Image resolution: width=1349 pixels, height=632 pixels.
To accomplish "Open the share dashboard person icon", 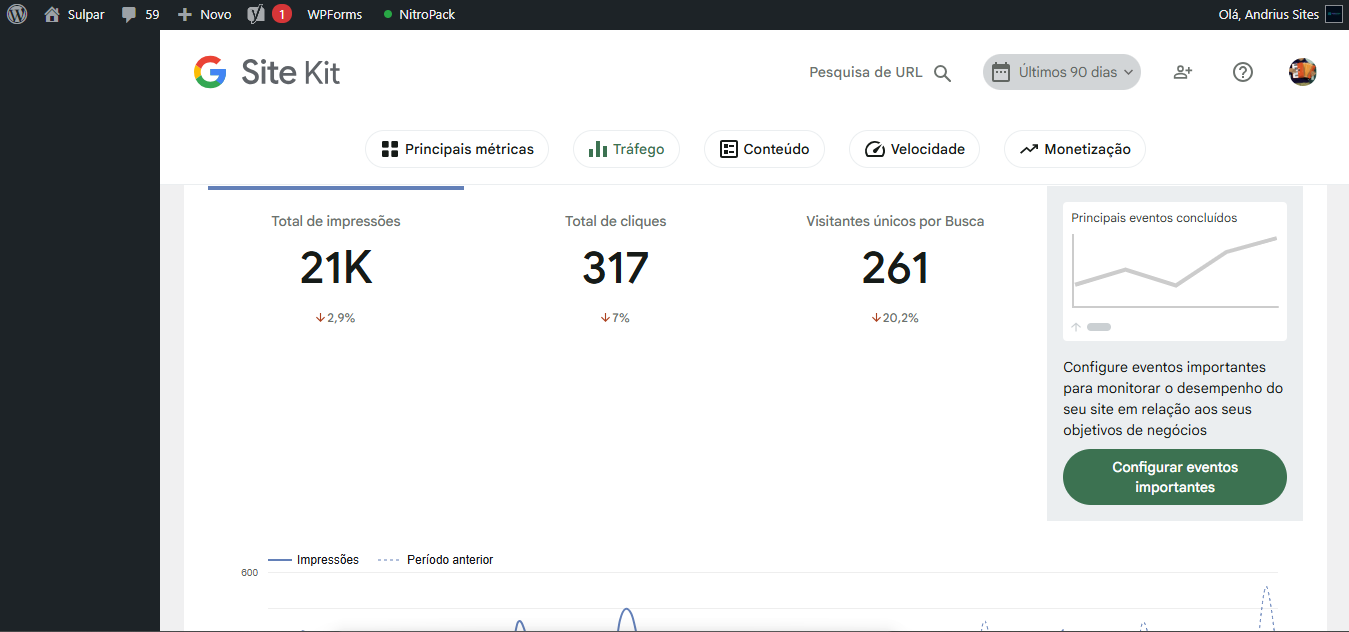I will click(1183, 72).
